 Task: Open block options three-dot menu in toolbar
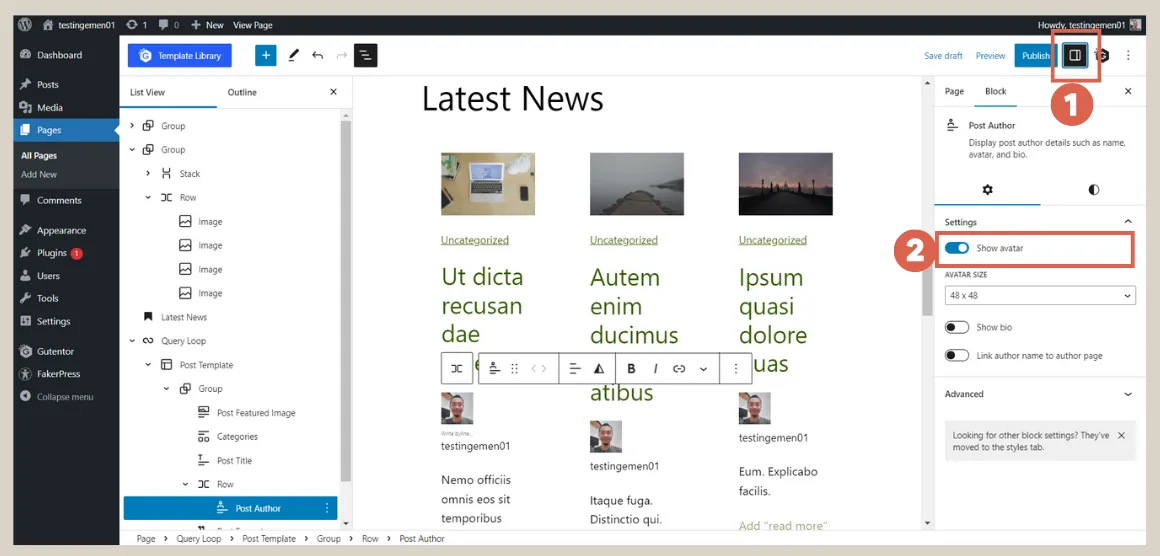736,369
